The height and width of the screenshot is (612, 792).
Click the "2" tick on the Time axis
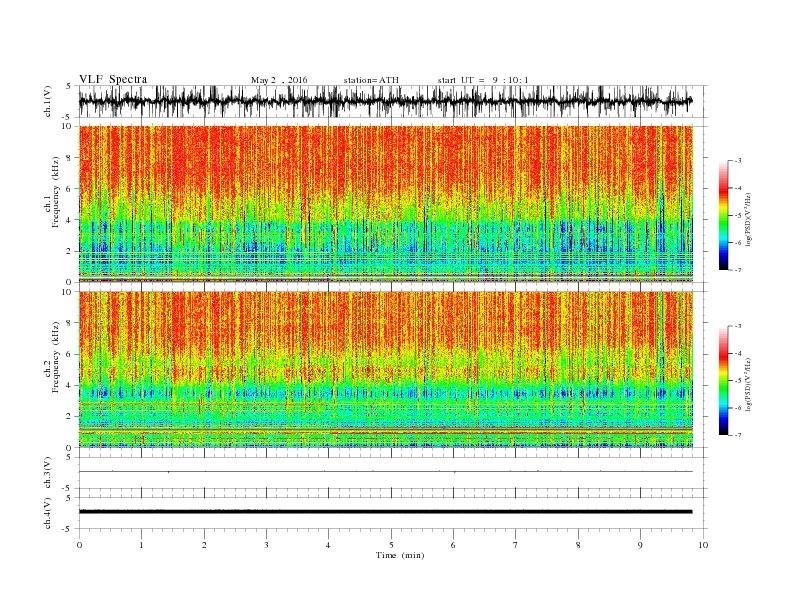click(204, 545)
